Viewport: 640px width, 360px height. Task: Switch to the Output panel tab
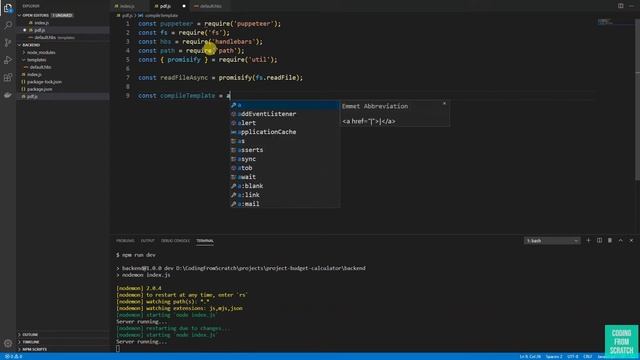coord(147,241)
